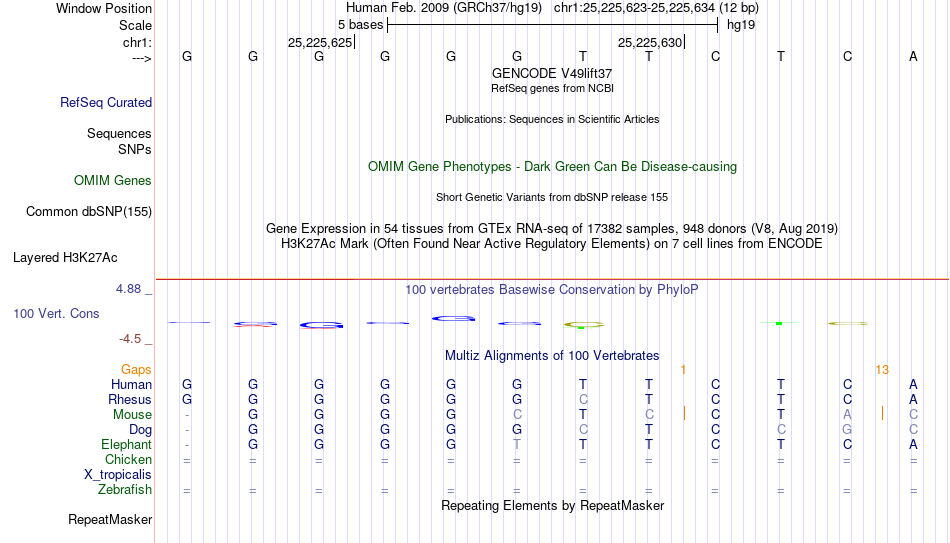The width and height of the screenshot is (950, 543).
Task: Click the 25,225,625 coordinate marker
Action: [320, 42]
